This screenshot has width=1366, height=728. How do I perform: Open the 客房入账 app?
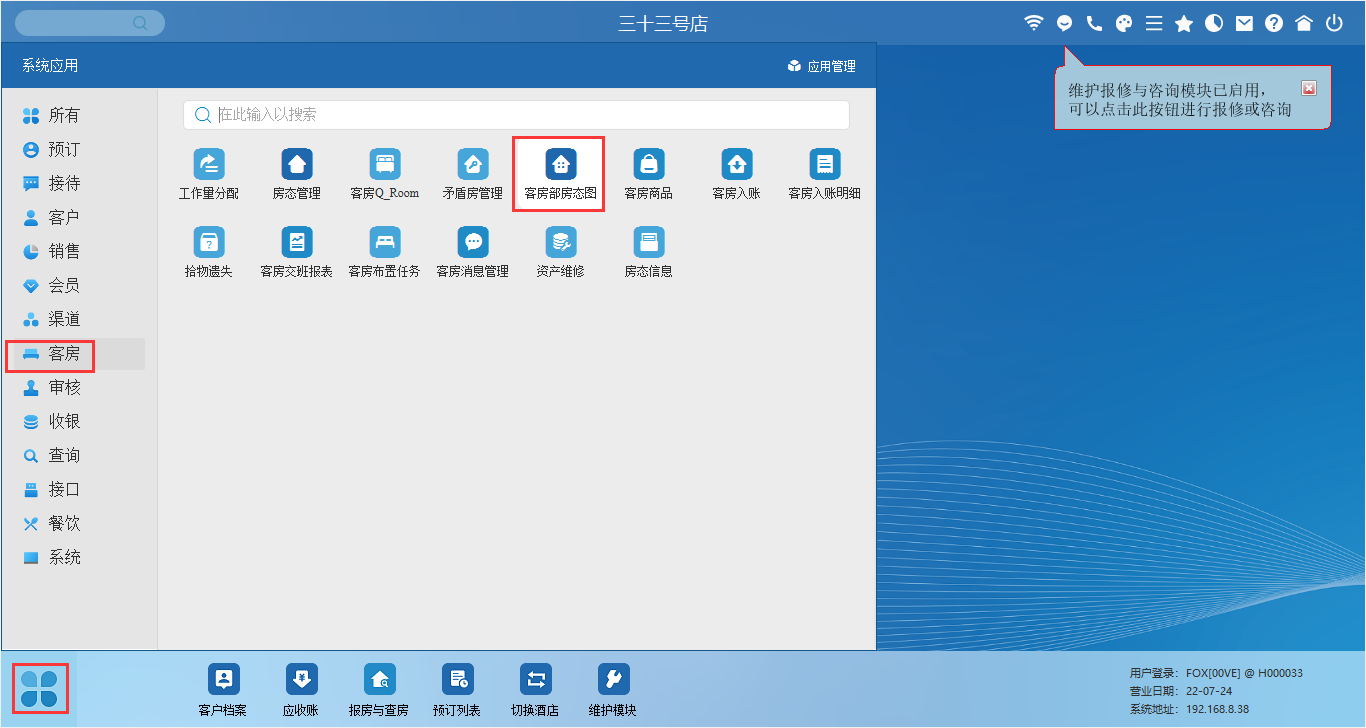[x=737, y=174]
